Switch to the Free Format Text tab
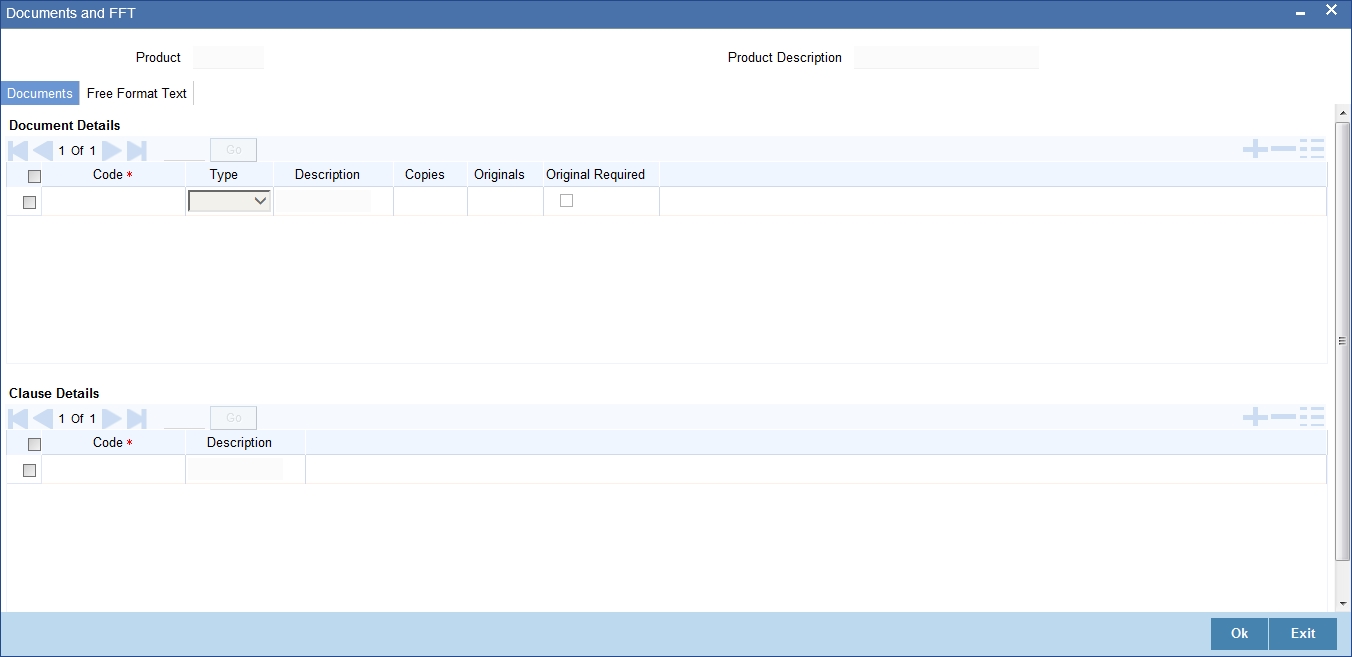1352x657 pixels. [x=137, y=93]
